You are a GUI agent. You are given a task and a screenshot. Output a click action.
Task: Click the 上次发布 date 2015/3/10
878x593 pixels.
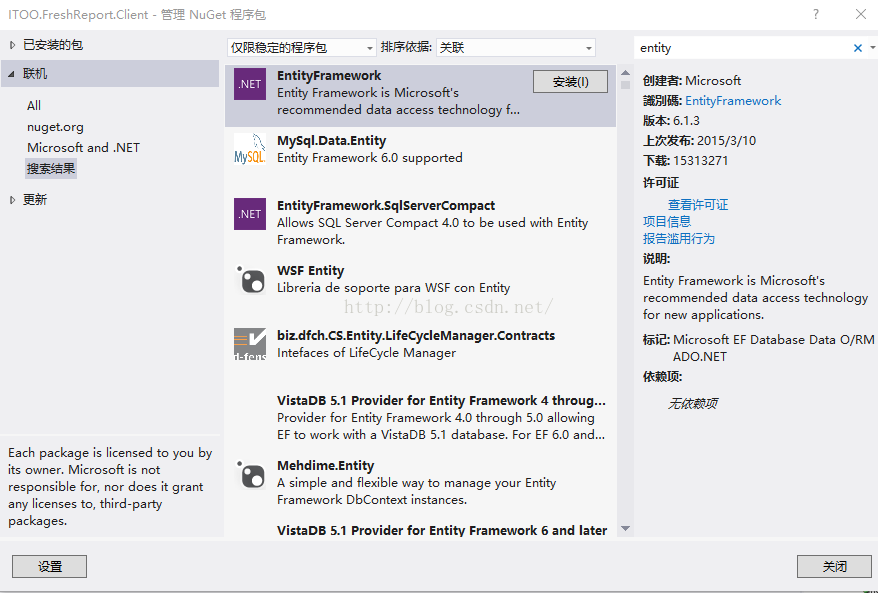click(726, 141)
